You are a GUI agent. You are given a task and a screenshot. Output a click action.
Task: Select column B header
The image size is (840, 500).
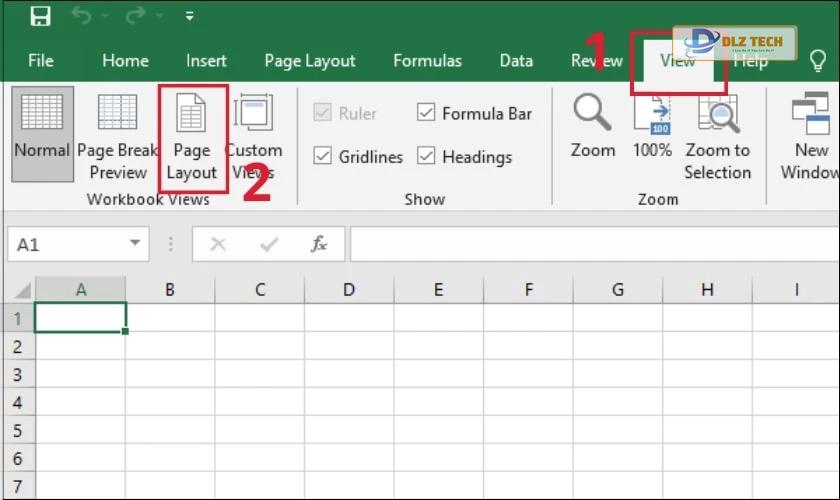coord(170,290)
